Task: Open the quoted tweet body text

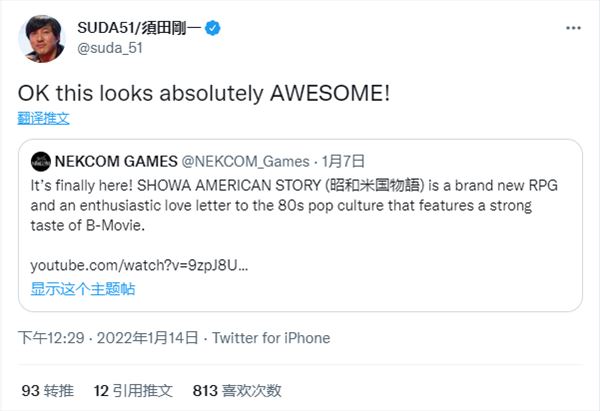Action: point(294,205)
